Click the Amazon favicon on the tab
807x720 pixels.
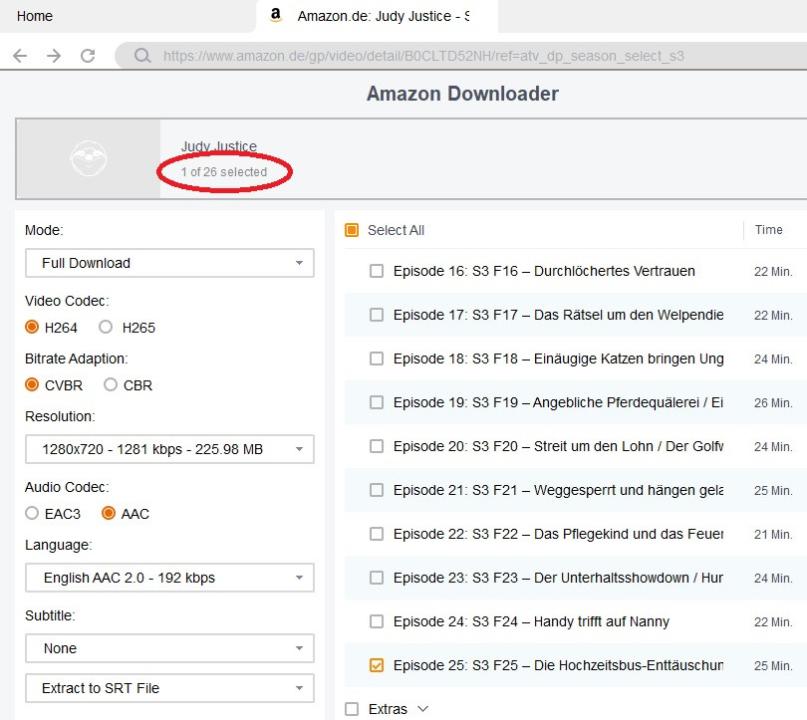(x=276, y=16)
